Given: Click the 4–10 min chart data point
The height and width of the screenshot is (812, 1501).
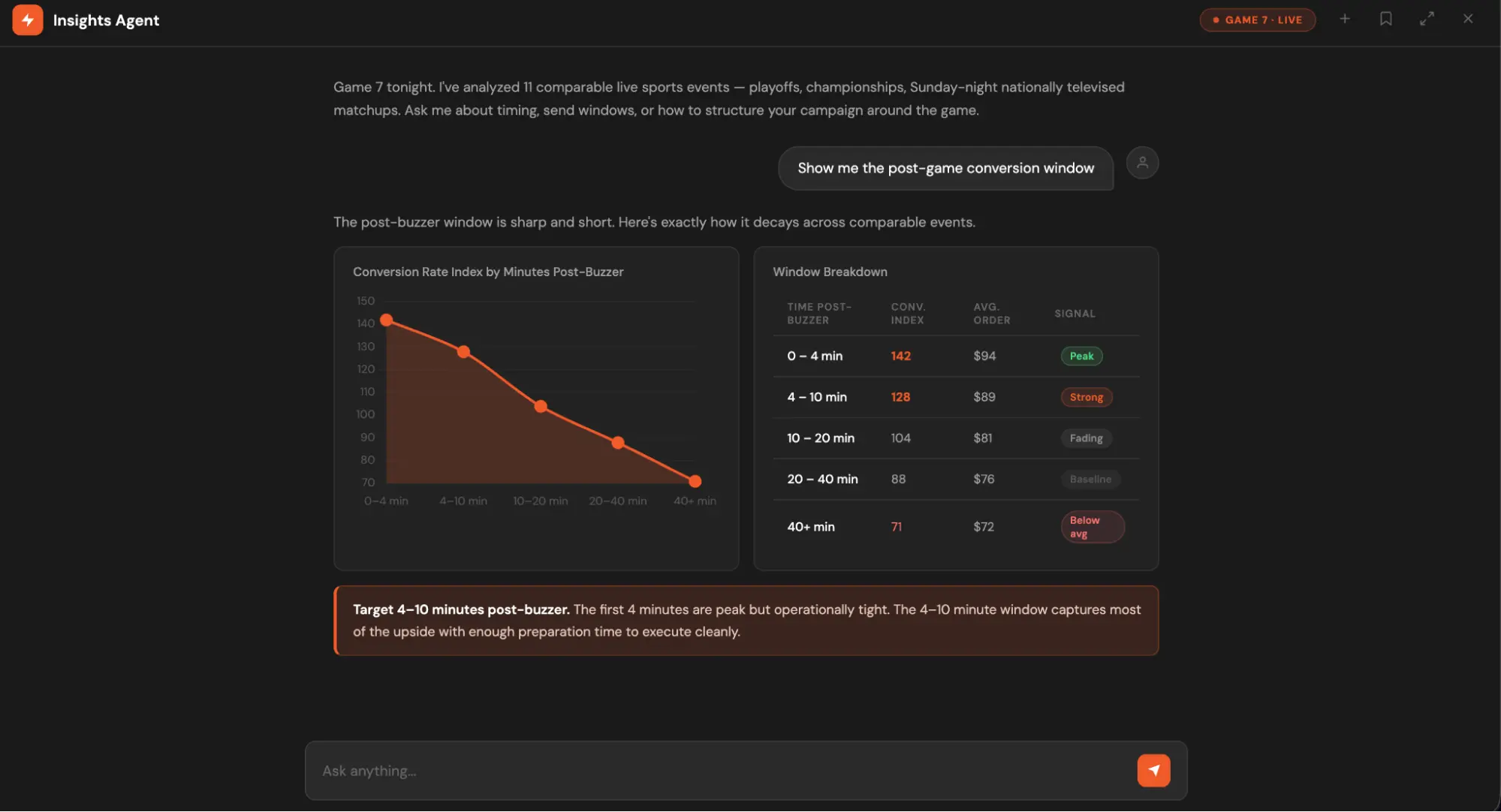Looking at the screenshot, I should click(463, 352).
